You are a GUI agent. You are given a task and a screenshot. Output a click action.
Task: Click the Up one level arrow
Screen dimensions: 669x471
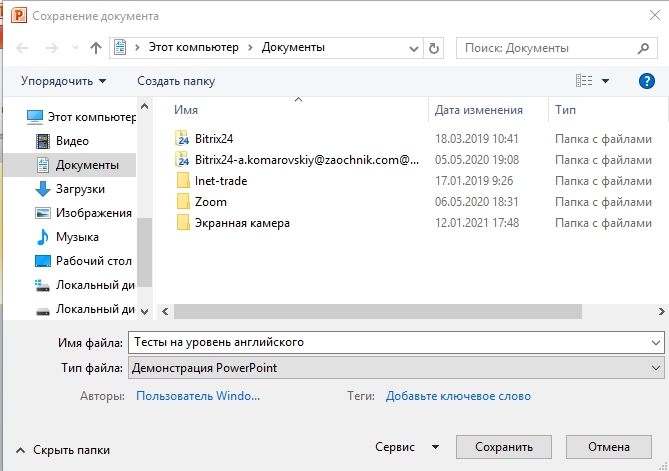[x=96, y=48]
